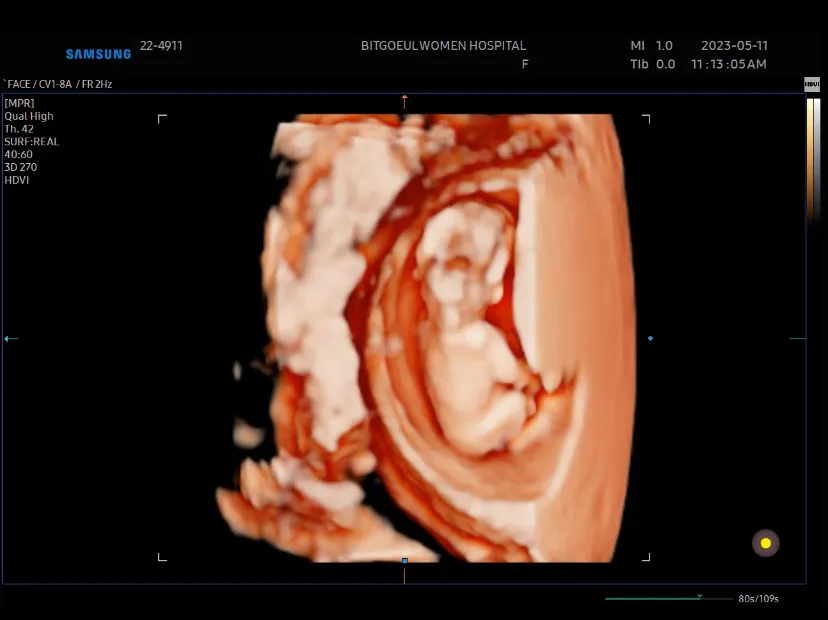Click the Samsung logo
This screenshot has width=828, height=620.
tap(98, 54)
